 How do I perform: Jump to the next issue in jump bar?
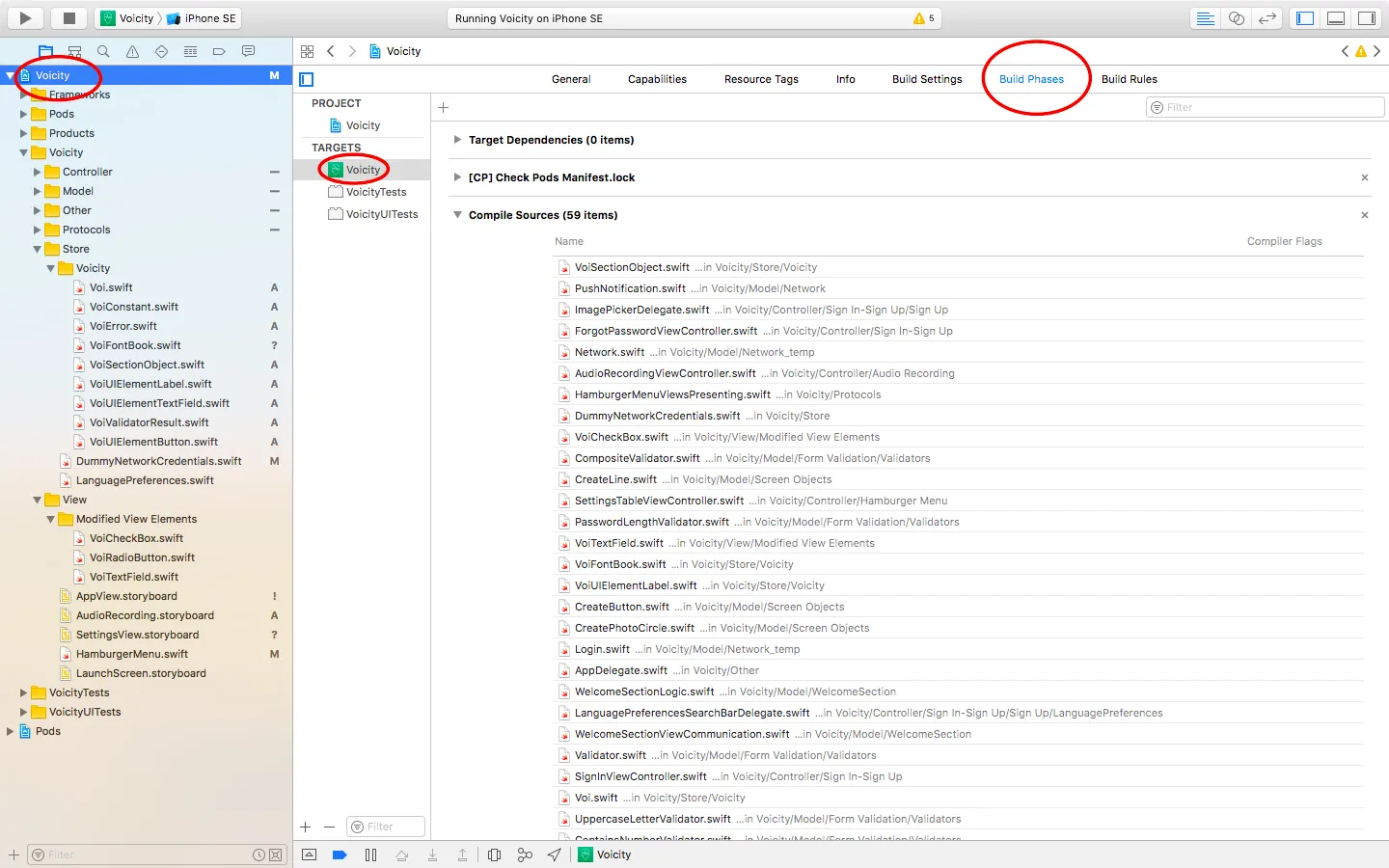(x=1376, y=51)
